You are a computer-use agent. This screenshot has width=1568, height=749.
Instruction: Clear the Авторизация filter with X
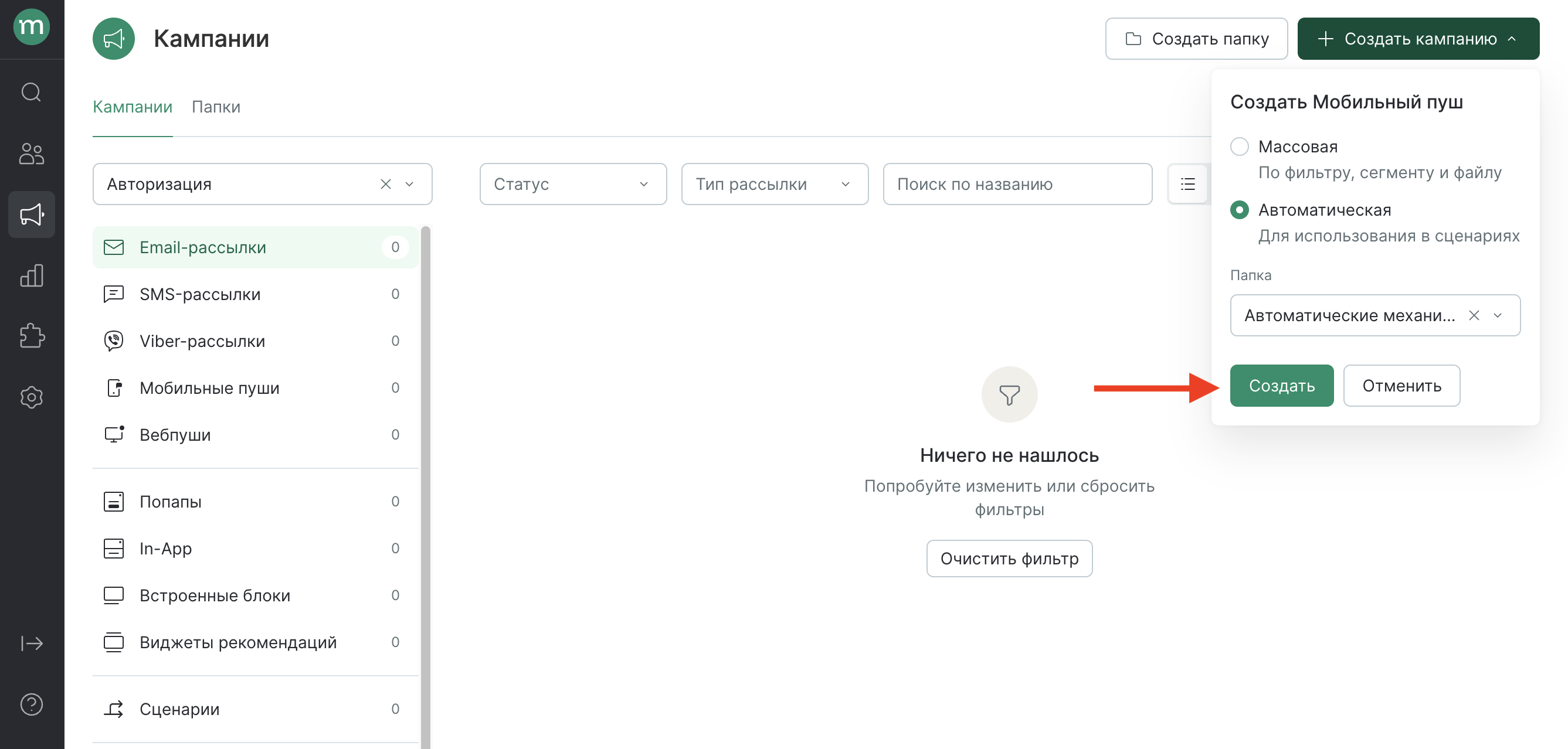[385, 184]
